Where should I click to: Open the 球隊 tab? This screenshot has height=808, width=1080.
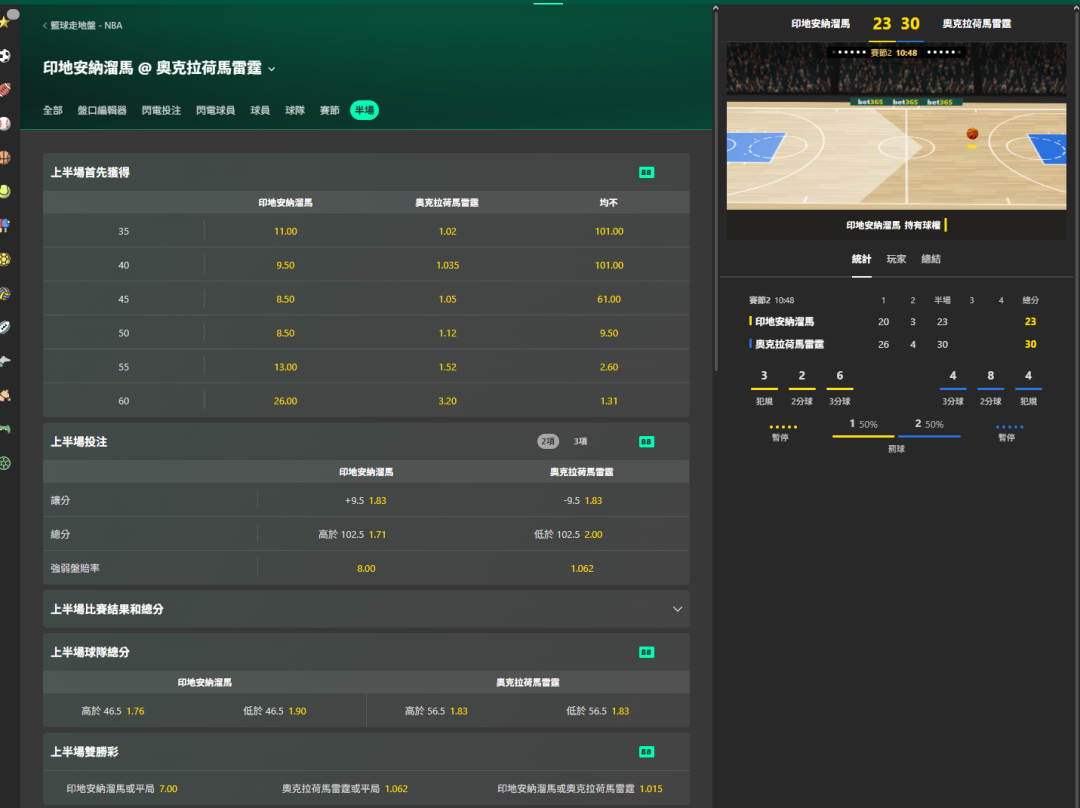tap(295, 110)
